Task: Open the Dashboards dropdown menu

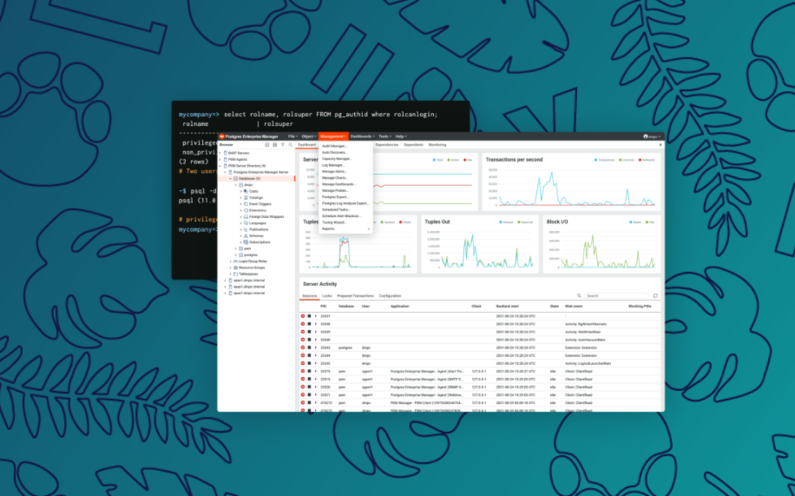Action: click(x=362, y=136)
